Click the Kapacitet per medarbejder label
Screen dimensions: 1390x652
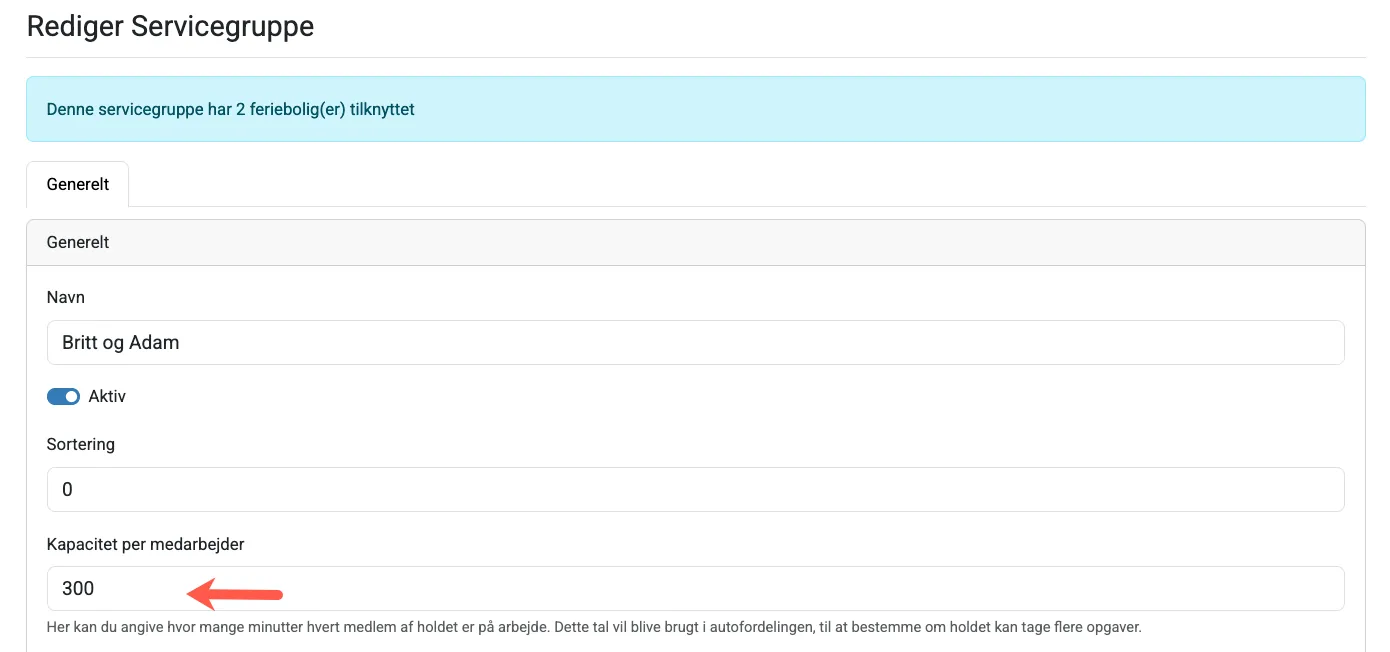point(146,544)
